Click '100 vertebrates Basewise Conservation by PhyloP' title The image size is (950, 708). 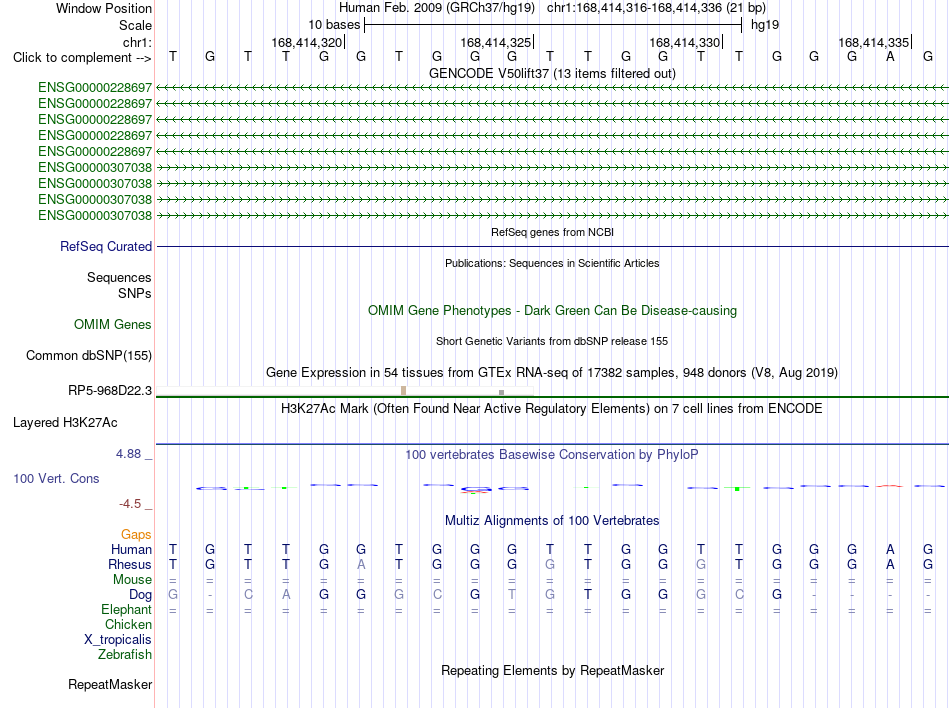552,455
